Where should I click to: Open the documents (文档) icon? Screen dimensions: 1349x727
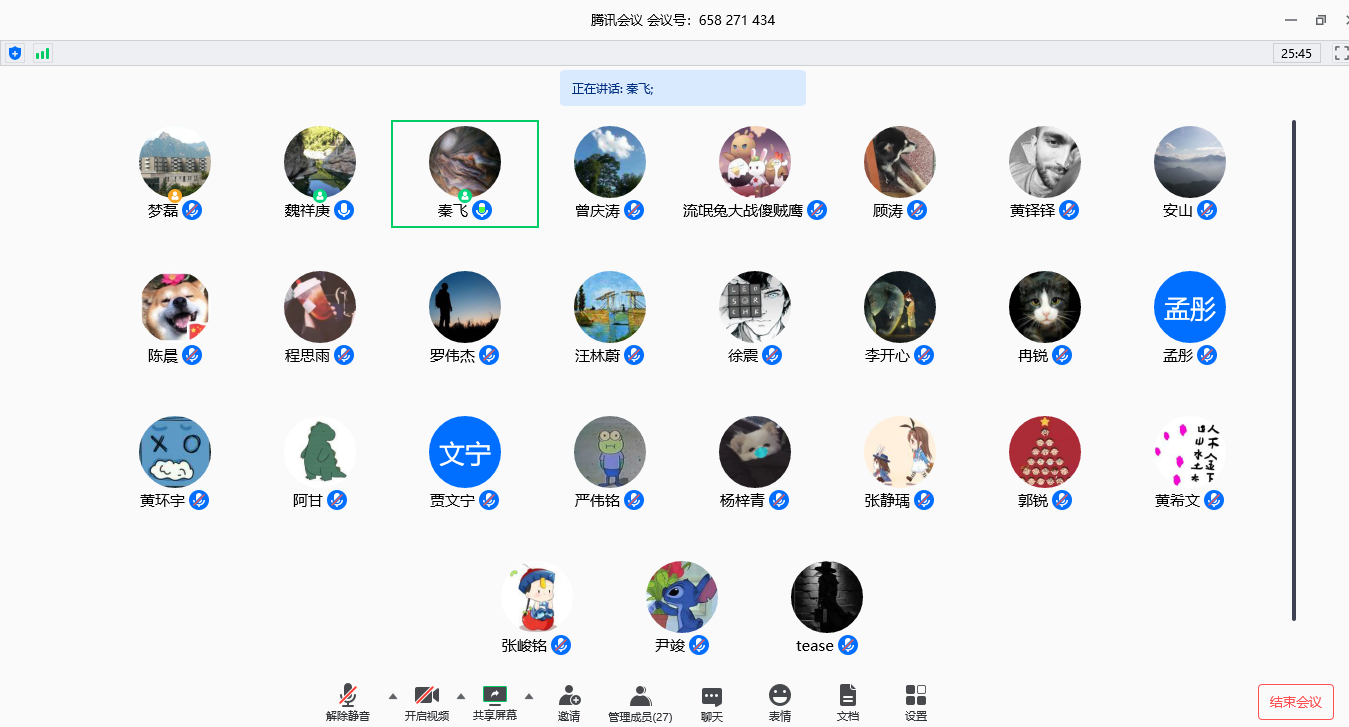pos(847,696)
